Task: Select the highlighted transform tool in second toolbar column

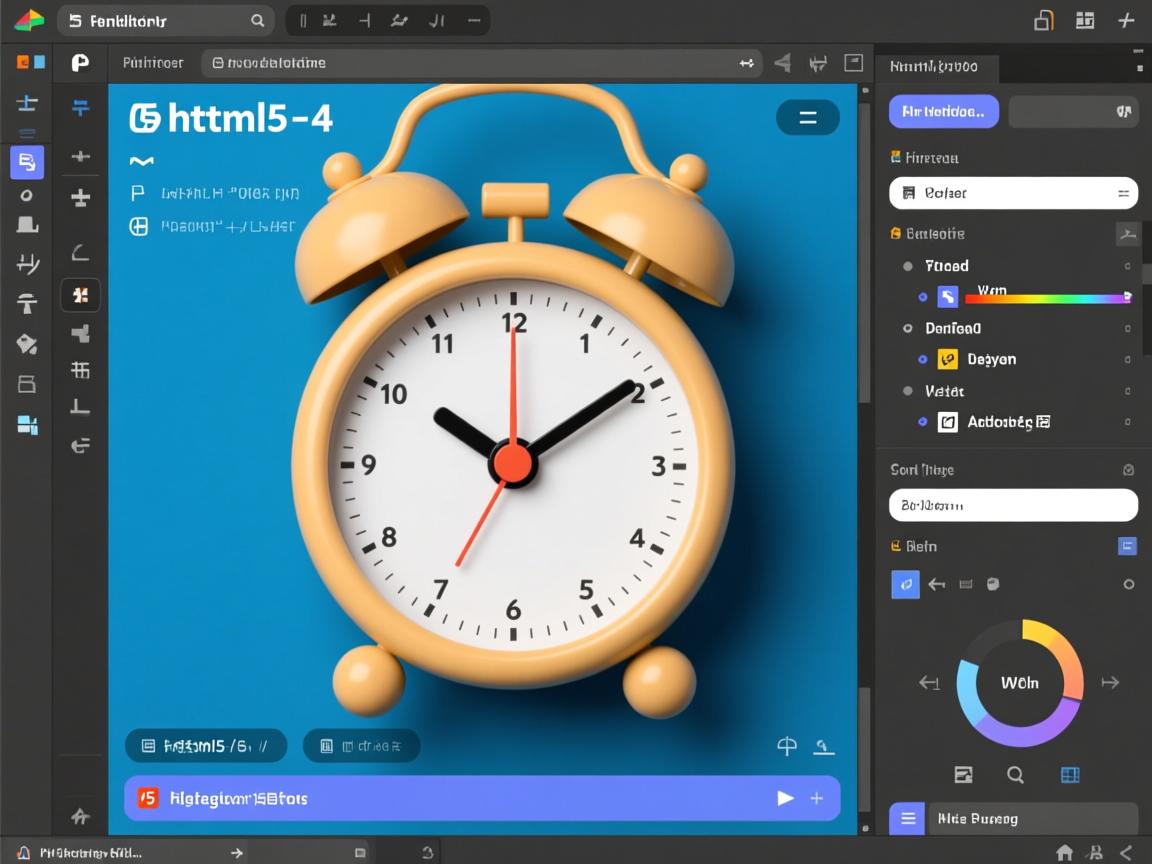Action: coord(80,295)
